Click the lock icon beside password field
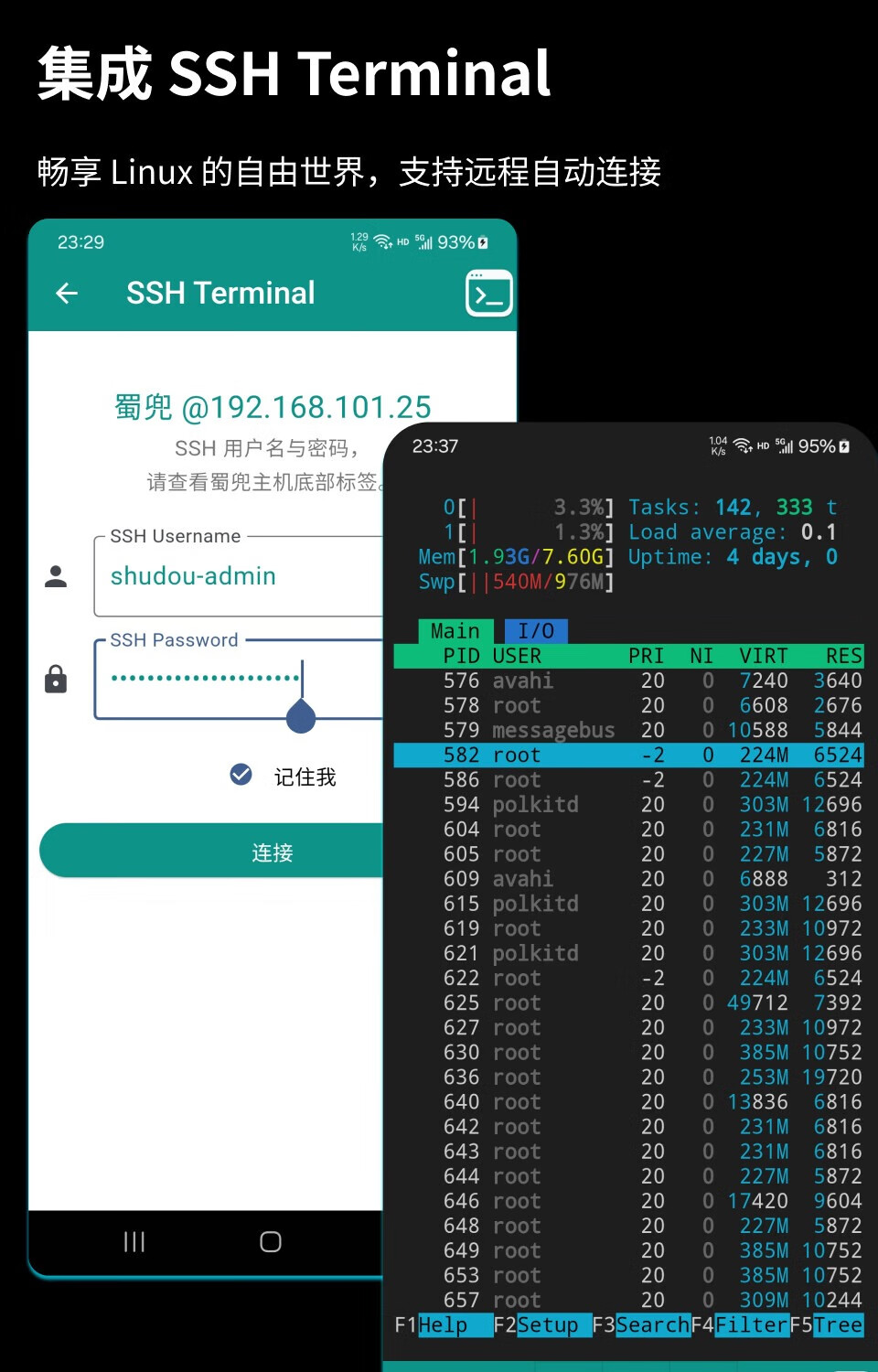Image resolution: width=878 pixels, height=1372 pixels. (56, 680)
